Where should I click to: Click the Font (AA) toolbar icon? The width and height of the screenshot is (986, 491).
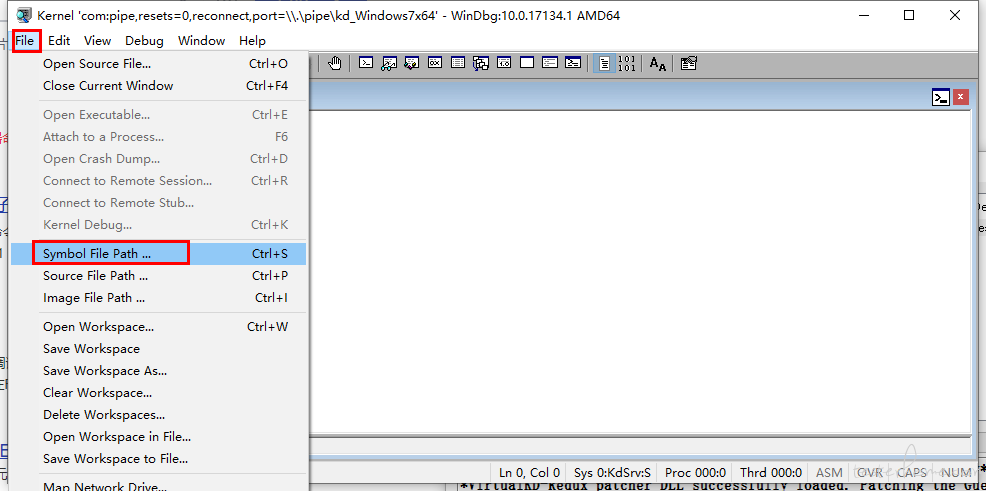658,63
